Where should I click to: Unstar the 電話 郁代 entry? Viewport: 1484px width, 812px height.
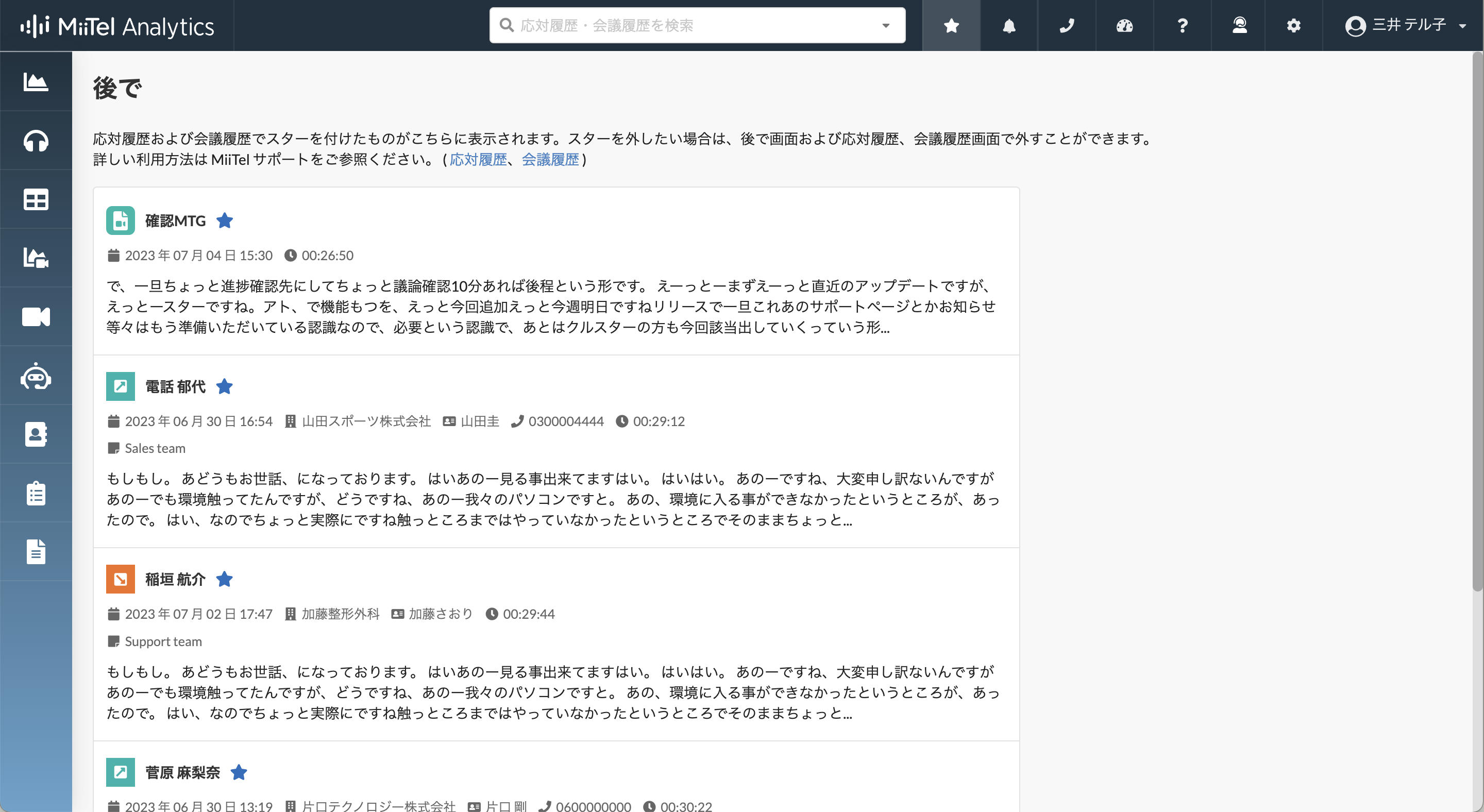tap(225, 386)
